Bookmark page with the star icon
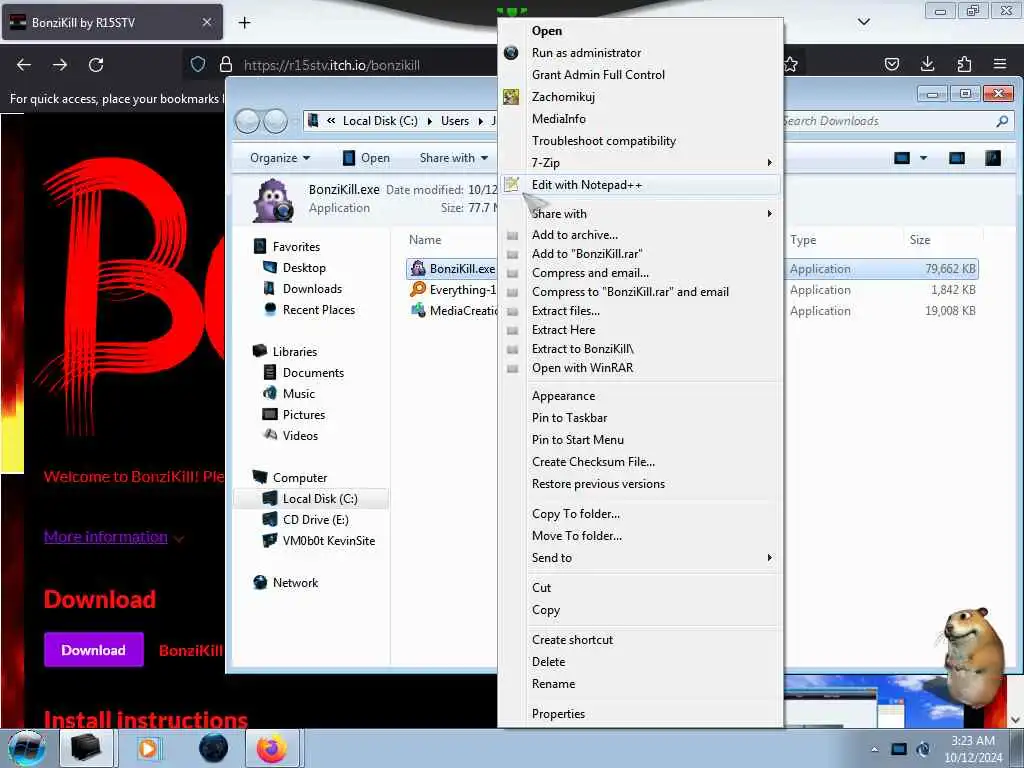 coord(791,64)
